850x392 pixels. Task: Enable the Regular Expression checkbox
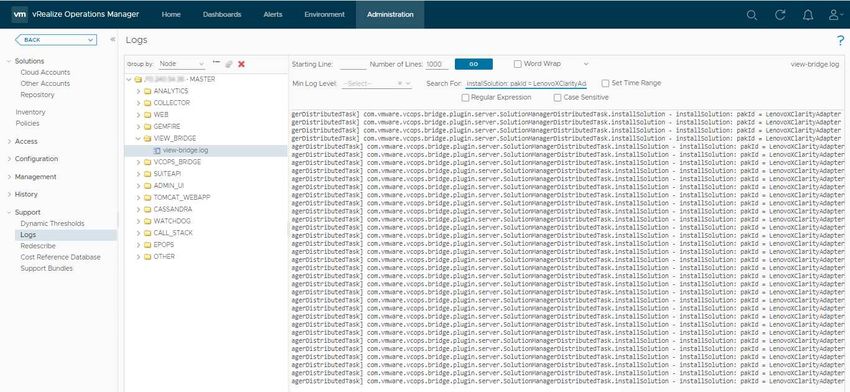(x=465, y=98)
